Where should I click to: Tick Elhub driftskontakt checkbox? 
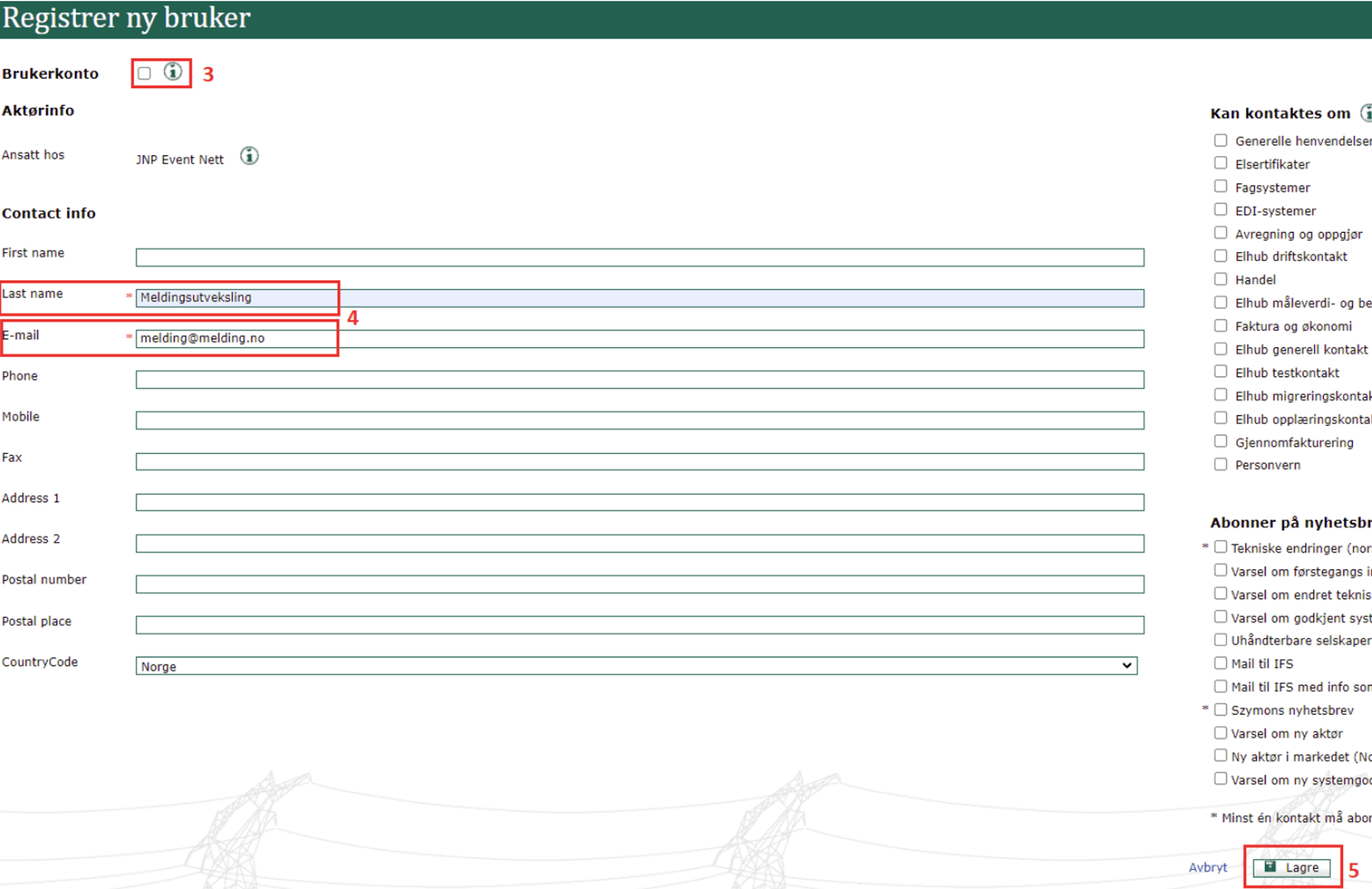point(1221,256)
